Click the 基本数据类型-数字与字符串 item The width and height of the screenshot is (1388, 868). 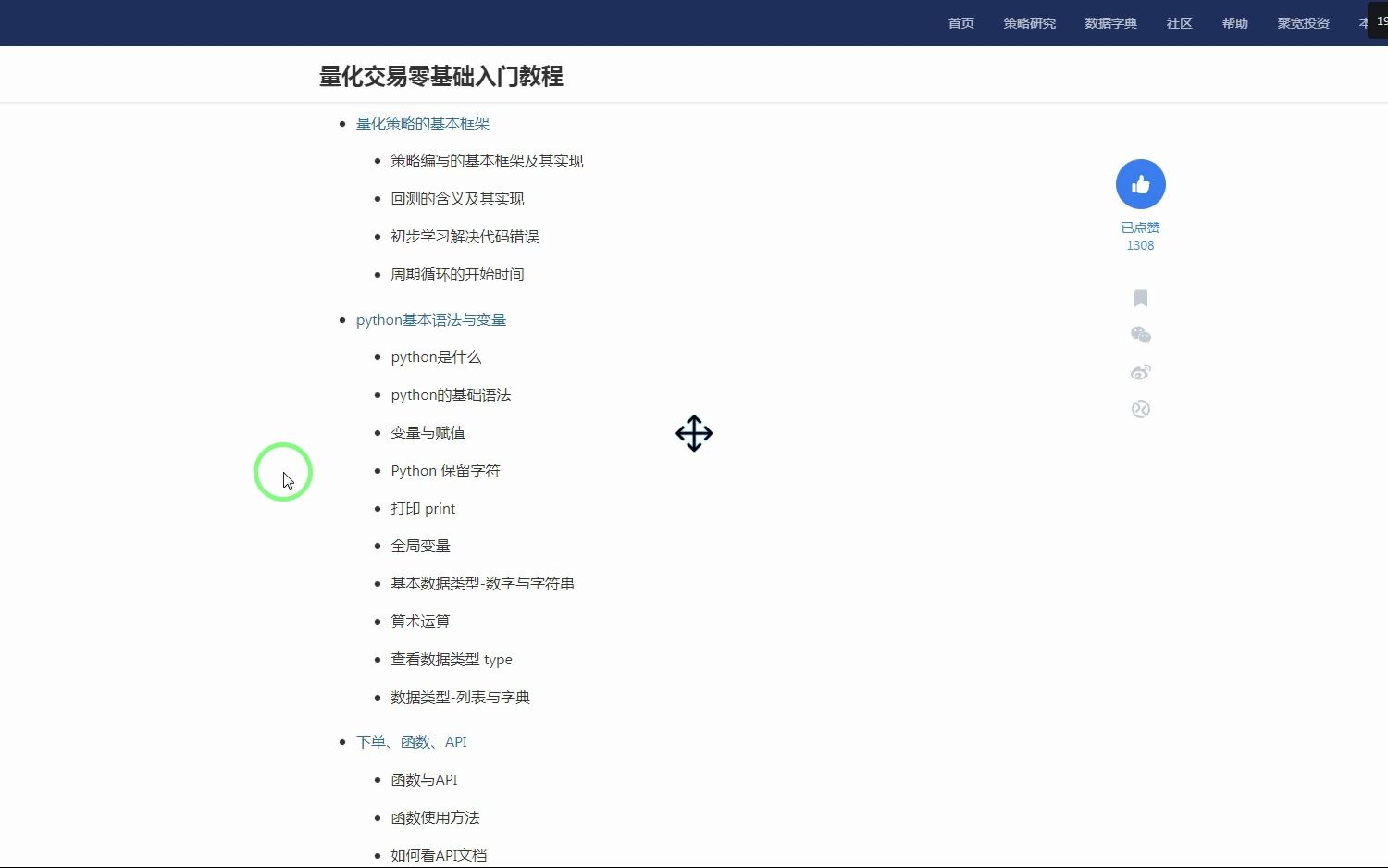pyautogui.click(x=482, y=583)
